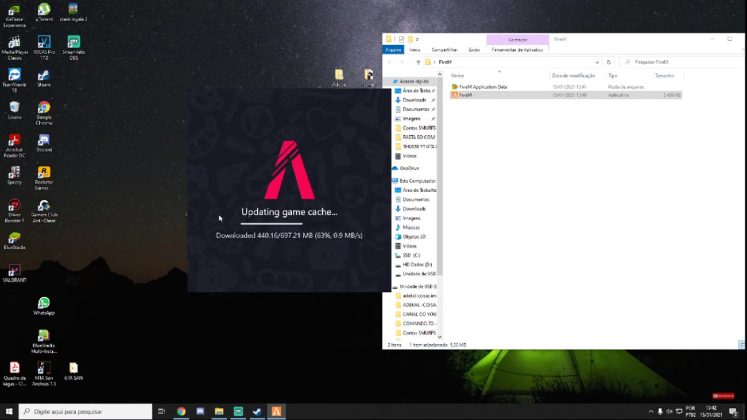
Task: Open Músicas under Este Computador
Action: (411, 228)
